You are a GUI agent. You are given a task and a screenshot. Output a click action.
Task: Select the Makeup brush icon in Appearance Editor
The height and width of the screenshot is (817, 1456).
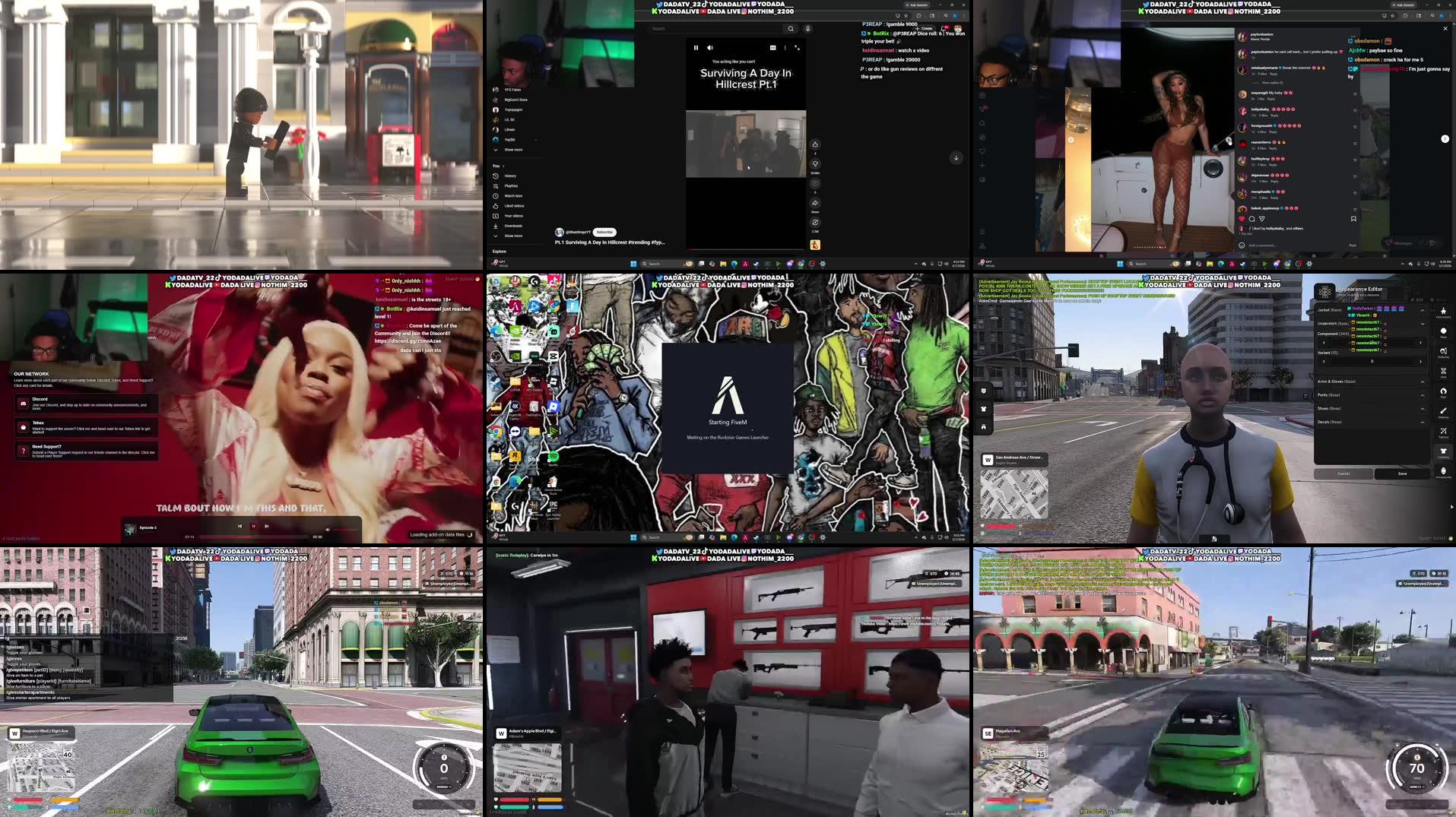[x=1443, y=411]
